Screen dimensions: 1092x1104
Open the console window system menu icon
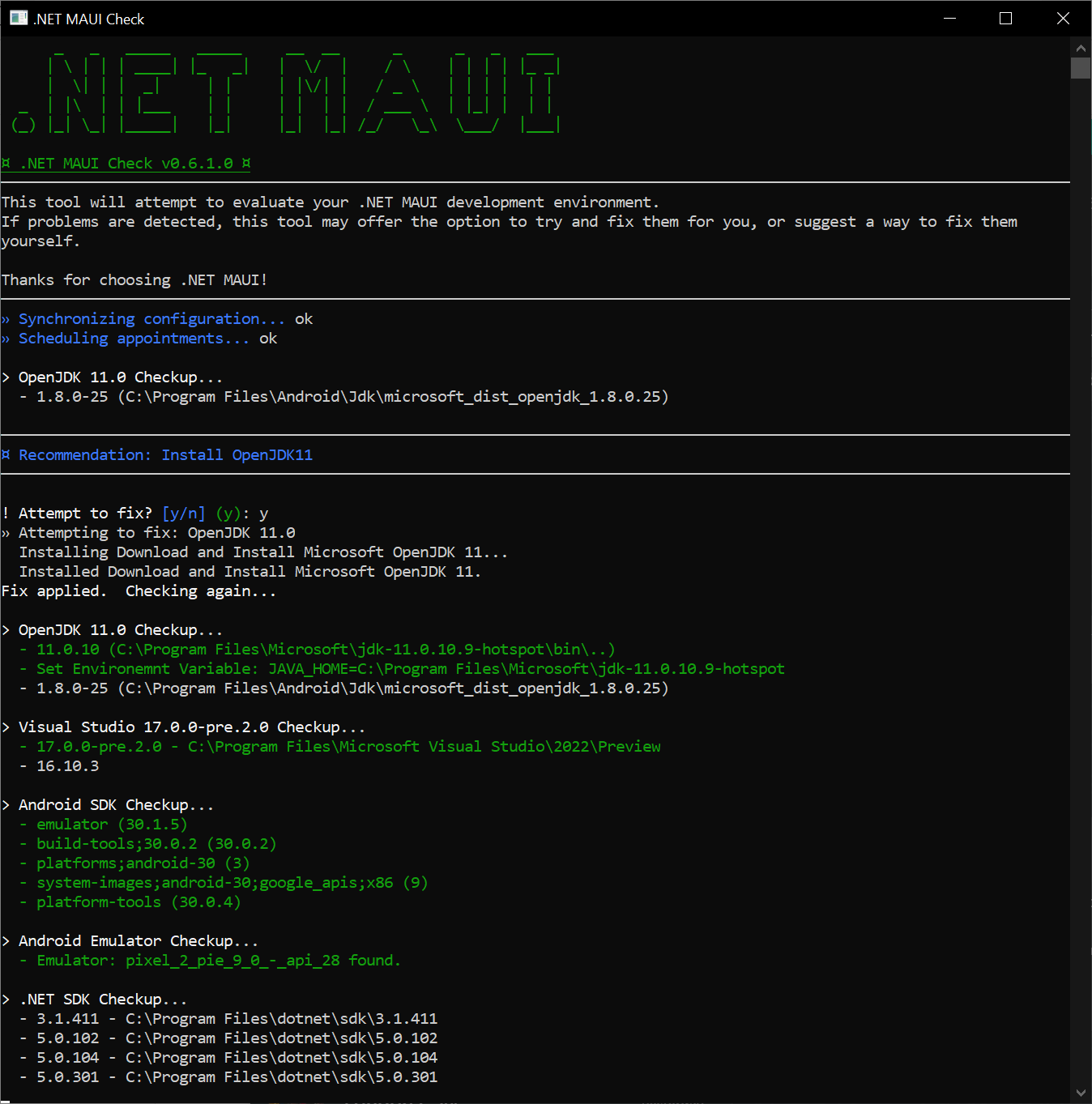pos(18,18)
